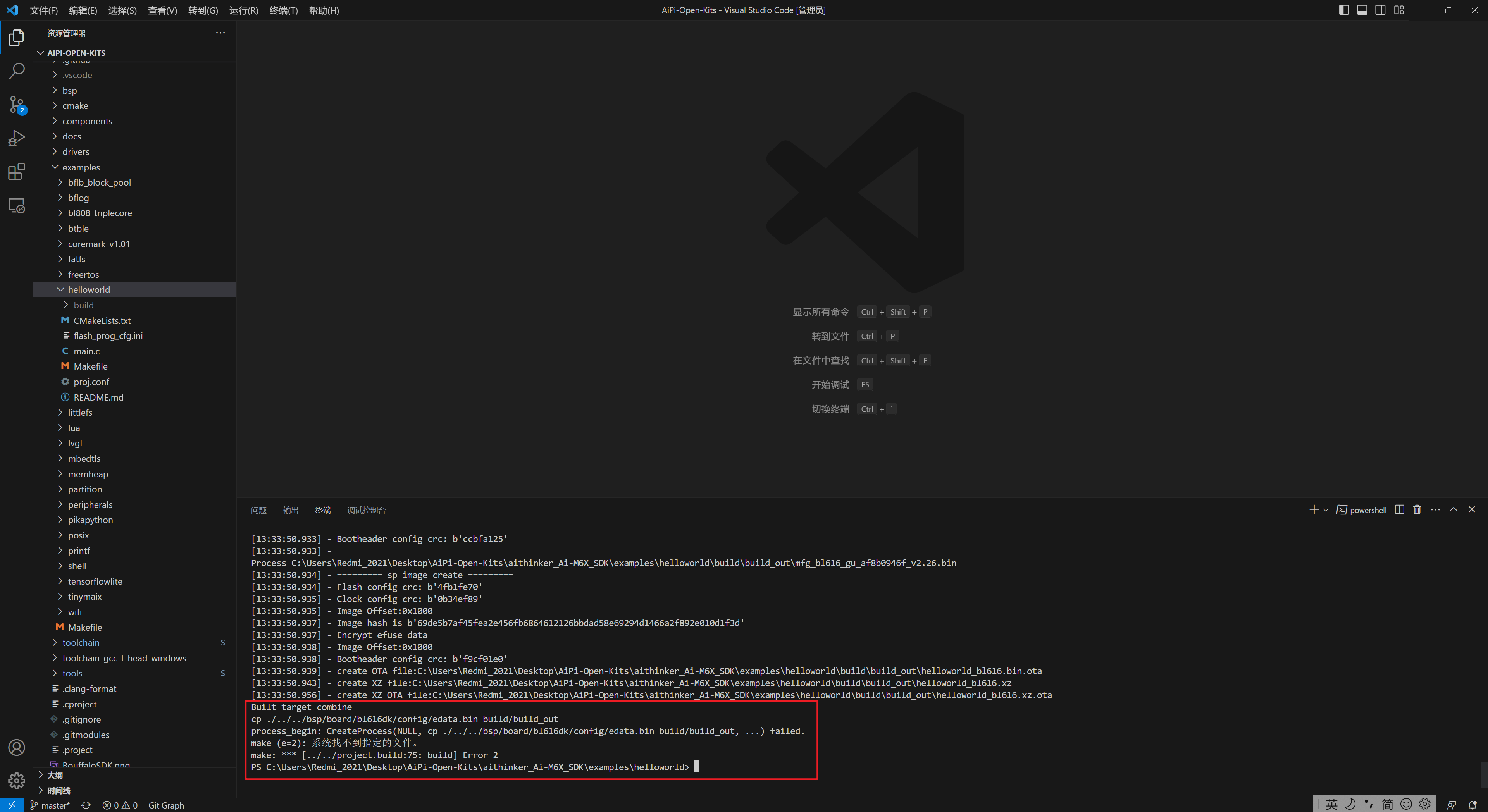This screenshot has height=812, width=1488.
Task: Split the terminal
Action: click(1399, 509)
